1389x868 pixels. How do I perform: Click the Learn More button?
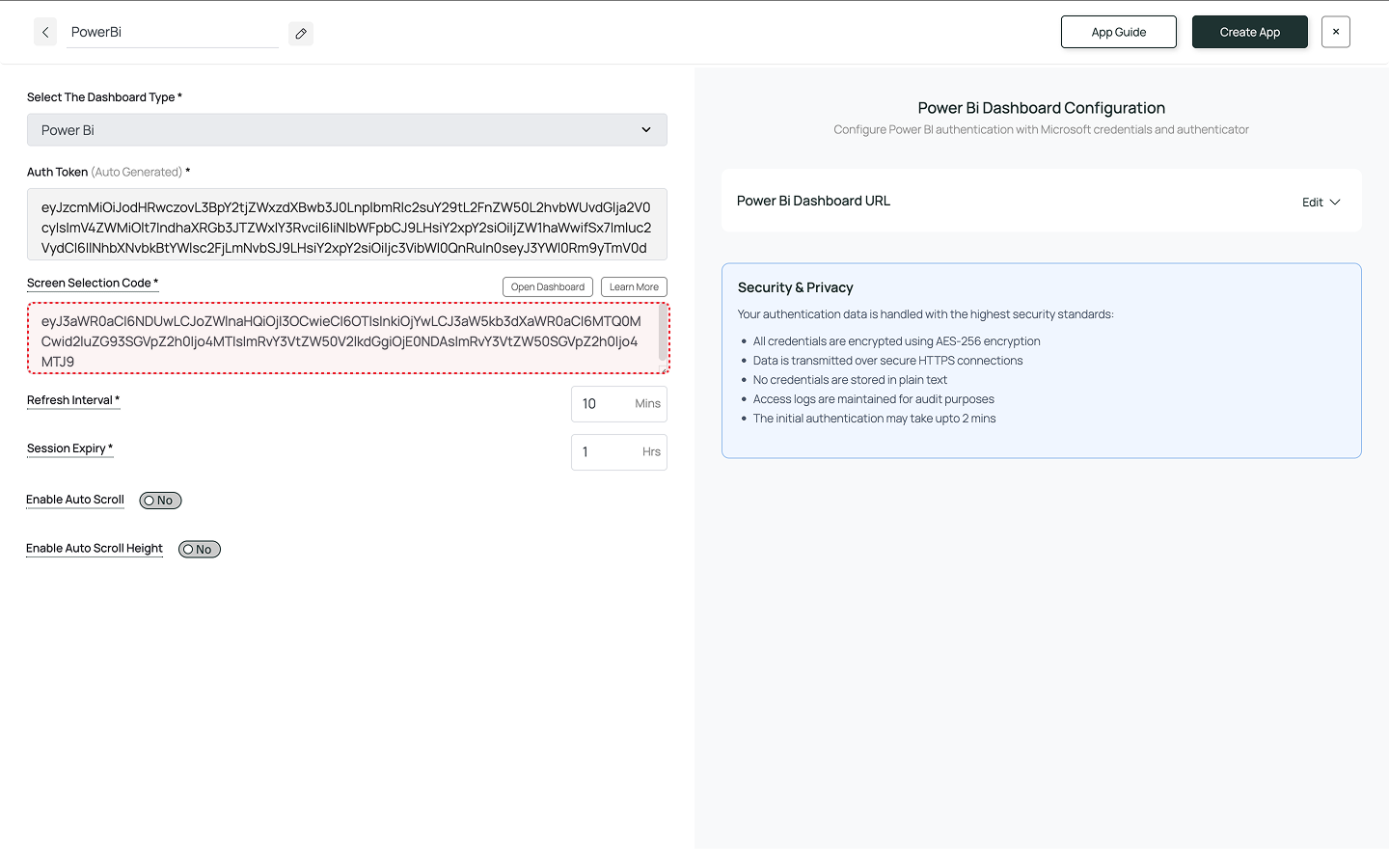pyautogui.click(x=634, y=287)
